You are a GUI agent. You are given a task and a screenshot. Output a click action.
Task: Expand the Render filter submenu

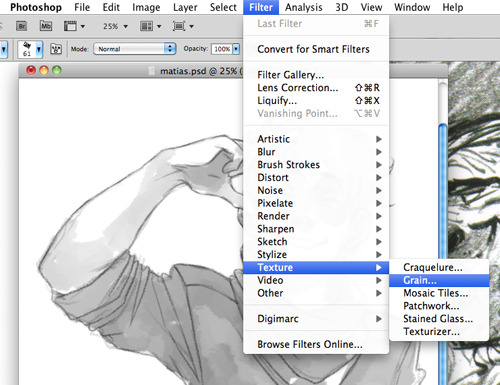(x=316, y=216)
